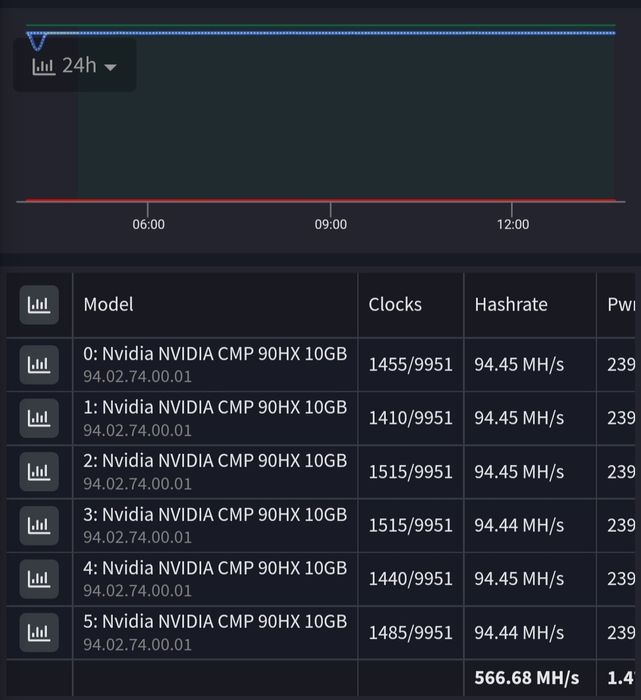Click the 06:00 timeline marker
This screenshot has width=641, height=700.
tap(148, 224)
